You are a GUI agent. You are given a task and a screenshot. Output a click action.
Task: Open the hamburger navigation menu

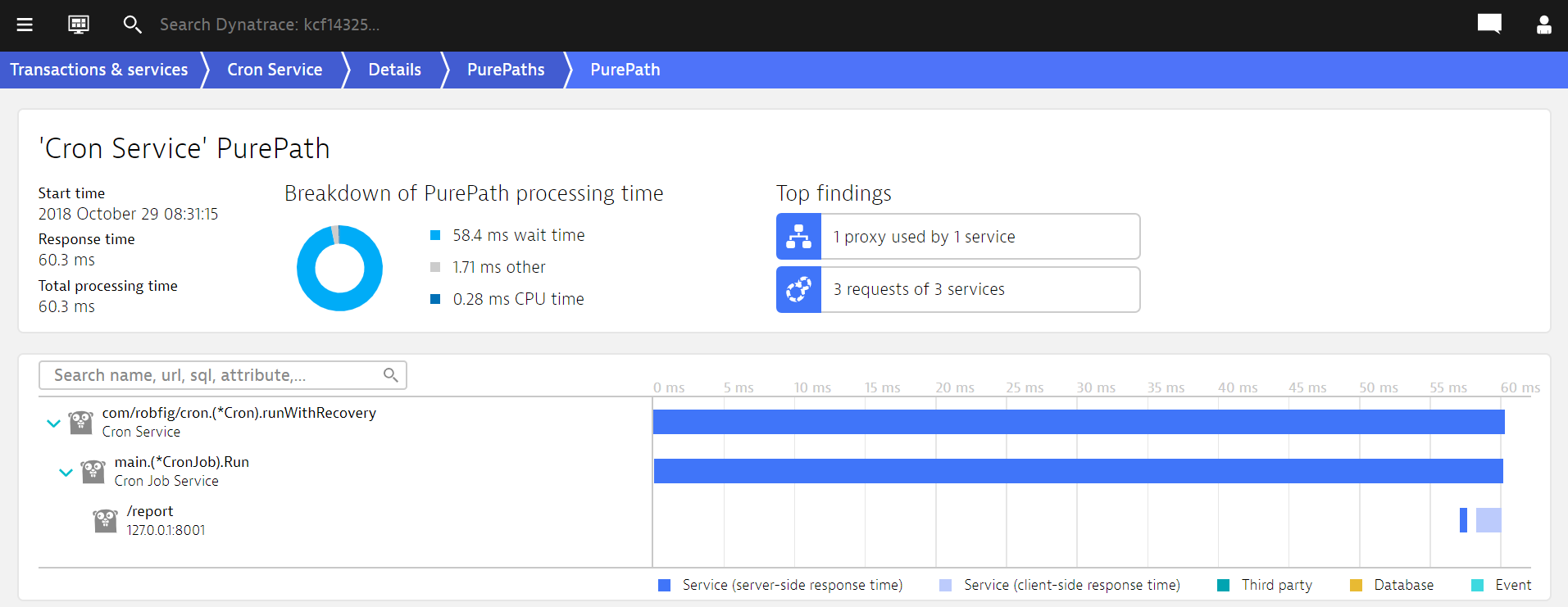[25, 25]
